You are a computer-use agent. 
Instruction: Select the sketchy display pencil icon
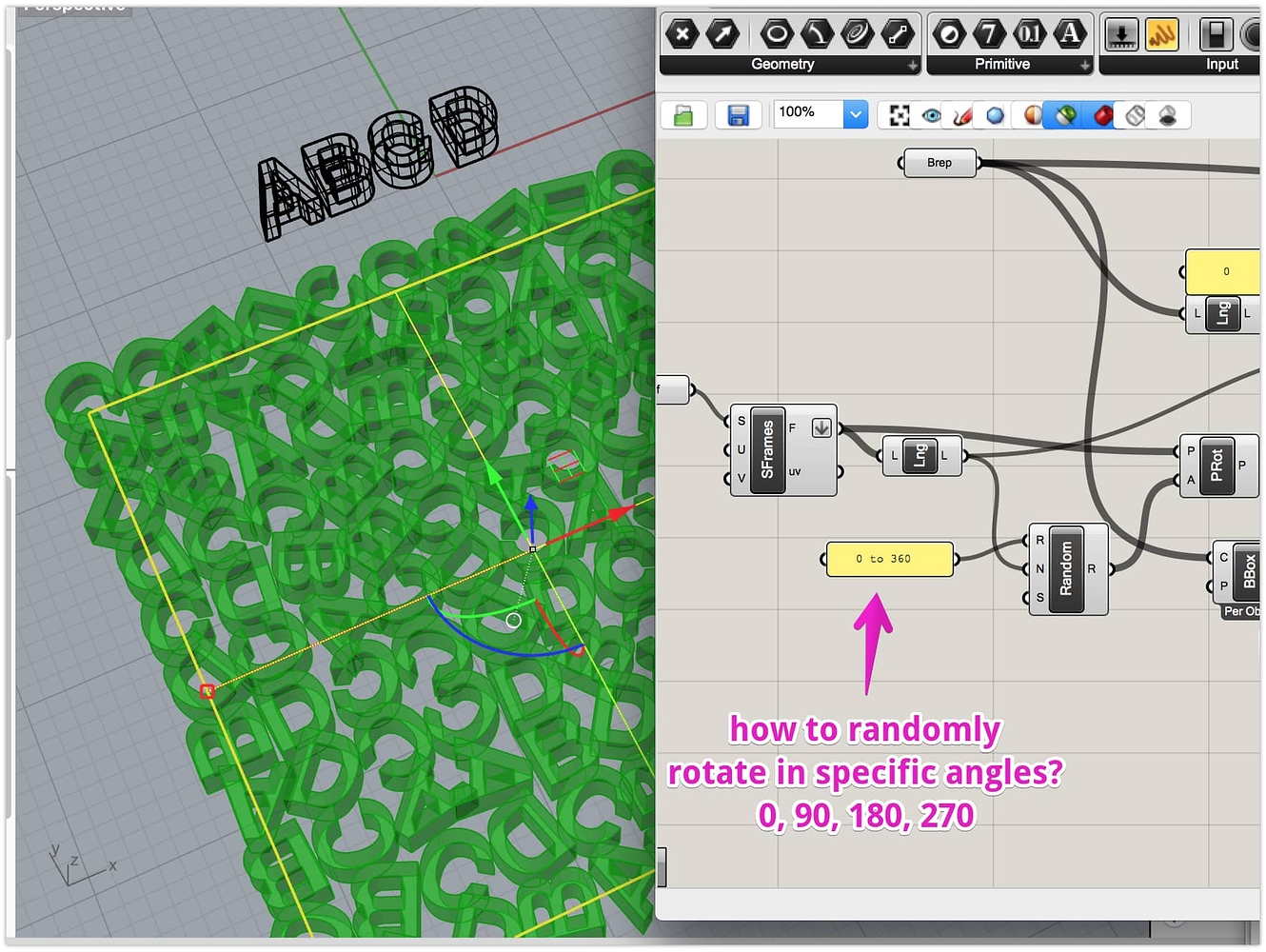pos(961,114)
